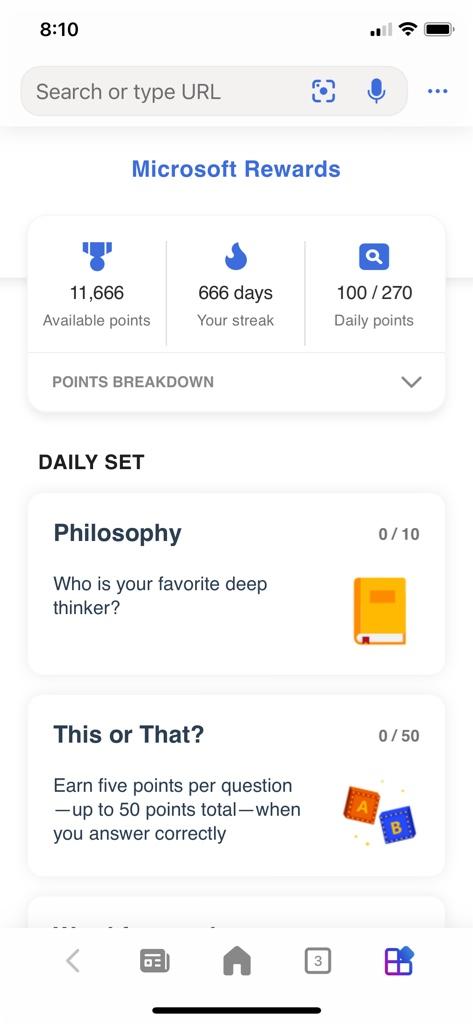473x1024 pixels.
Task: Tap the medal Available points icon
Action: point(97,256)
